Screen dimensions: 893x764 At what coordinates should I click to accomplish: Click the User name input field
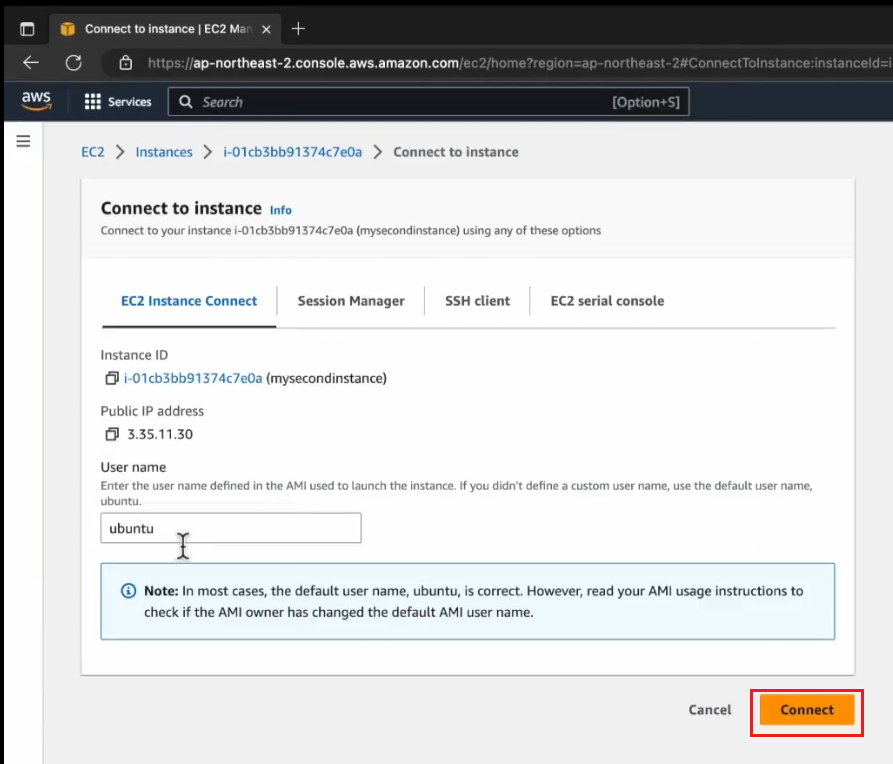231,528
